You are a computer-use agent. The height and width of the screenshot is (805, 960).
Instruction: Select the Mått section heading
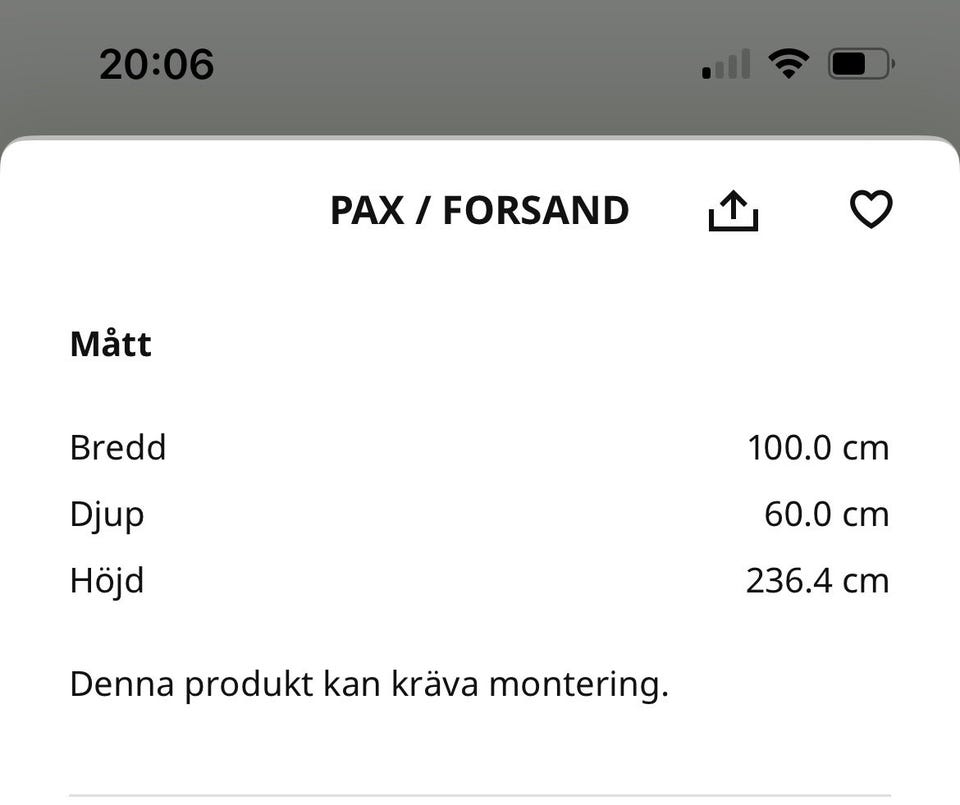111,345
